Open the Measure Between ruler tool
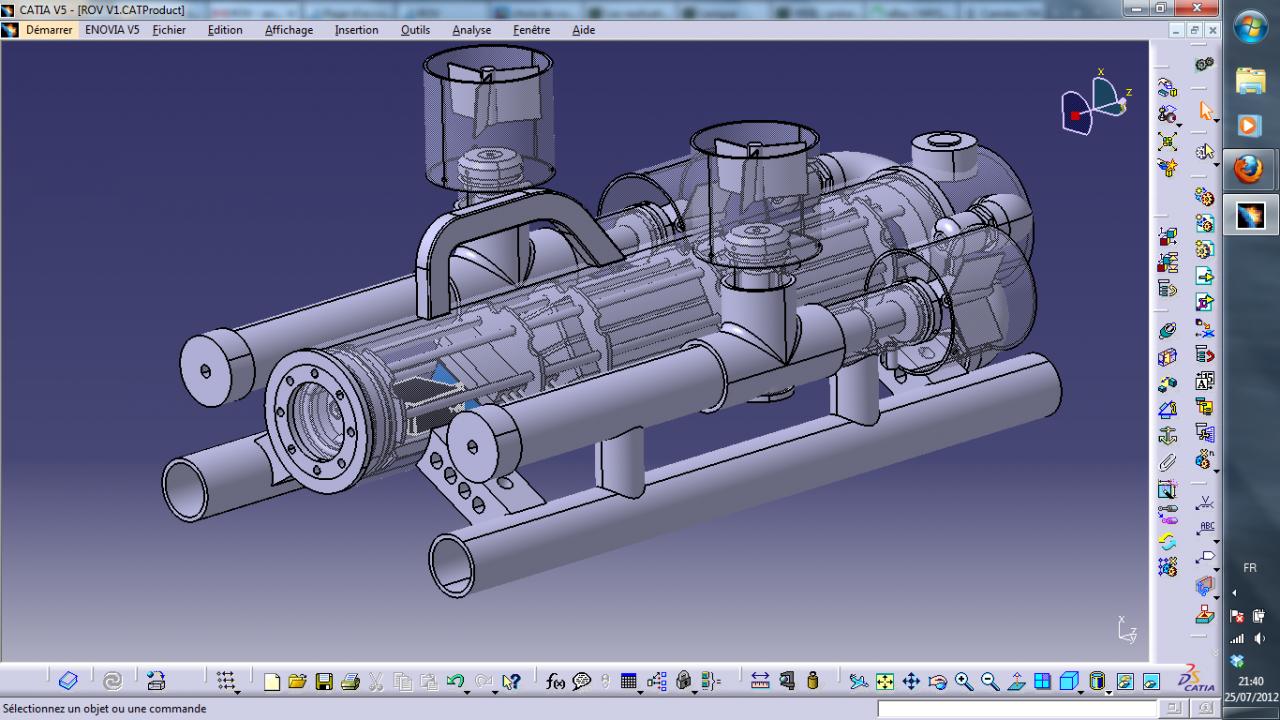This screenshot has height=720, width=1280. (760, 682)
